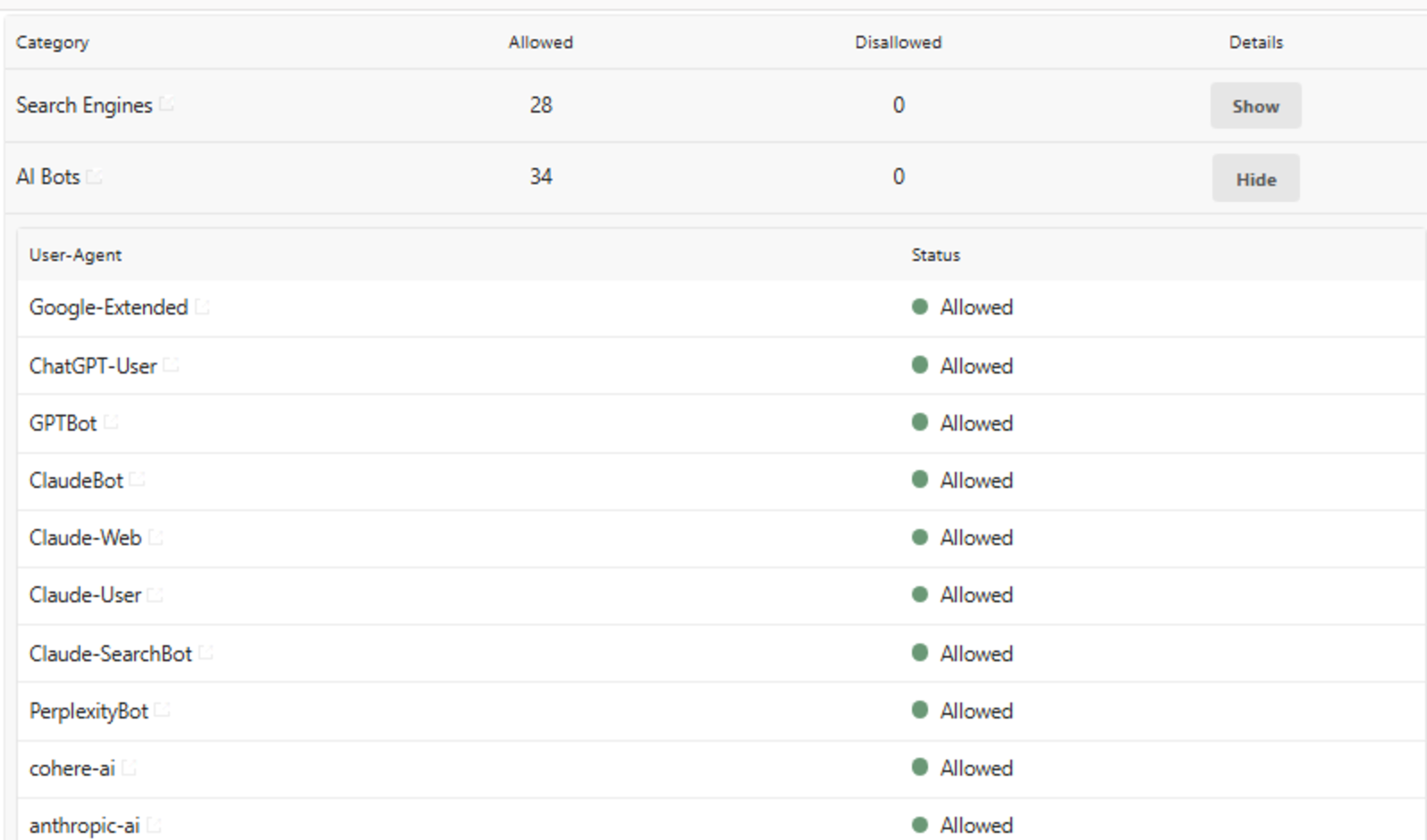Open external link icon next to anthropic-ai
1427x840 pixels.
point(154,824)
